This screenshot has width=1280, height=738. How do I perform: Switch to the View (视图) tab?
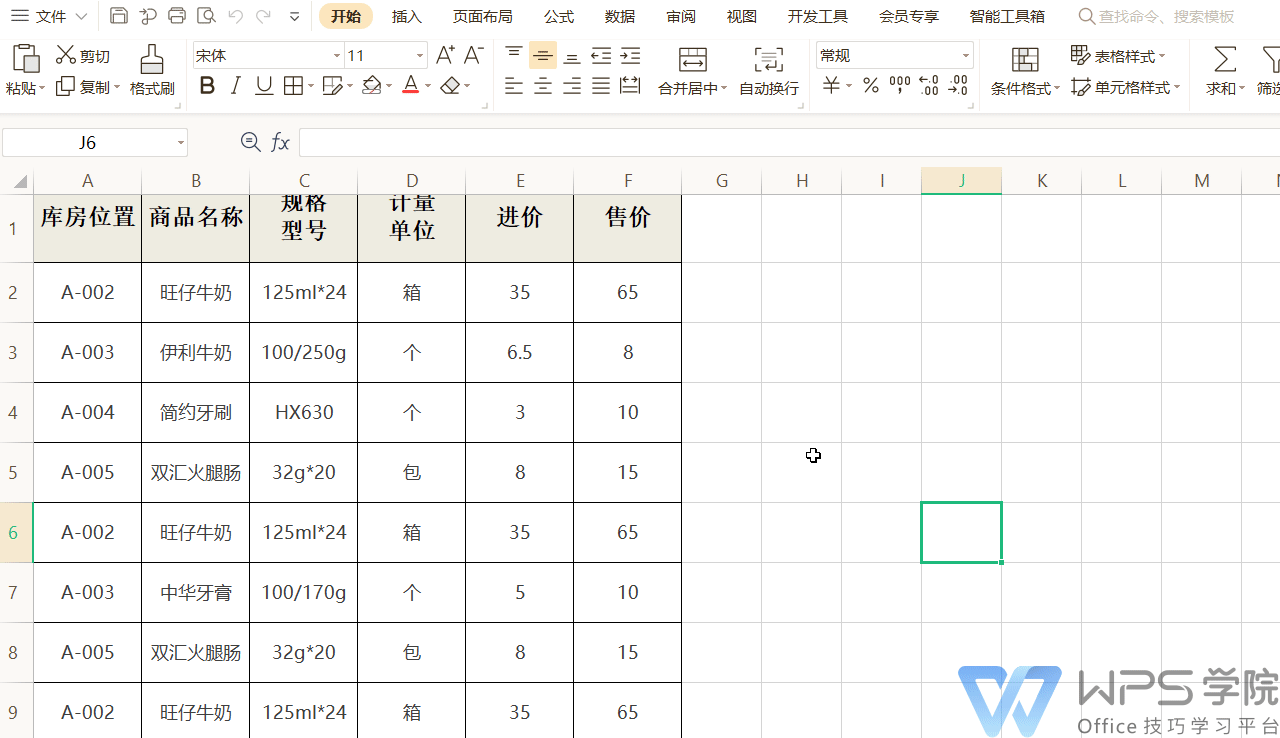coord(741,16)
